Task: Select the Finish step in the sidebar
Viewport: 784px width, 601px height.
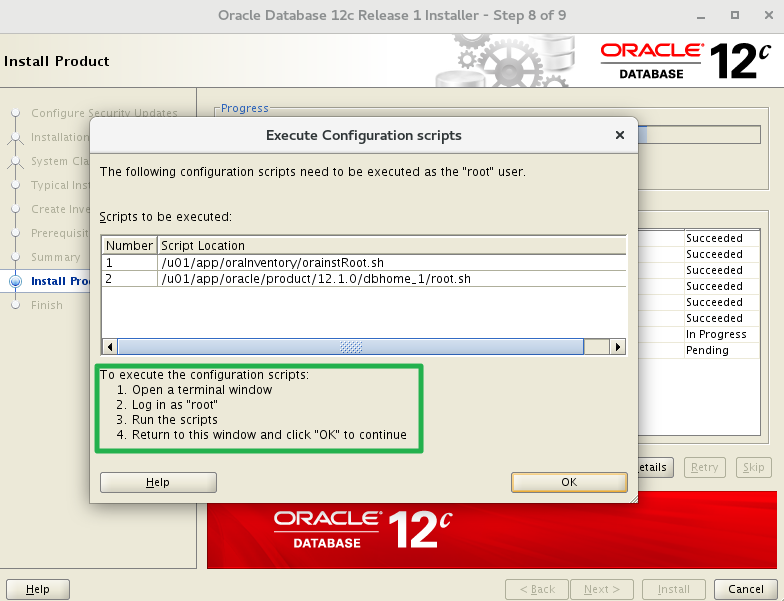Action: 46,305
